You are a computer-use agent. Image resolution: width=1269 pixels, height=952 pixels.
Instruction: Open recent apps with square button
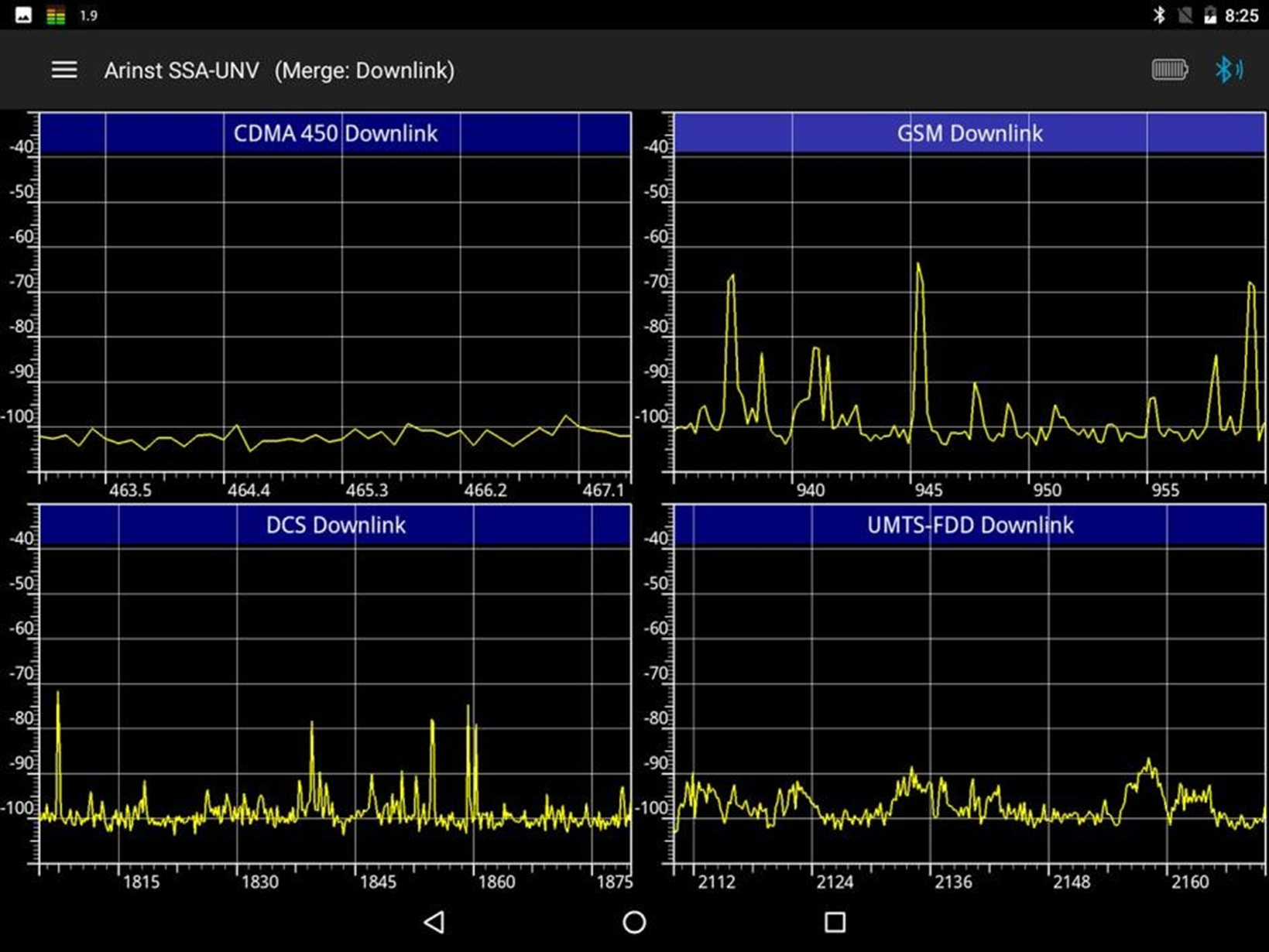[835, 922]
